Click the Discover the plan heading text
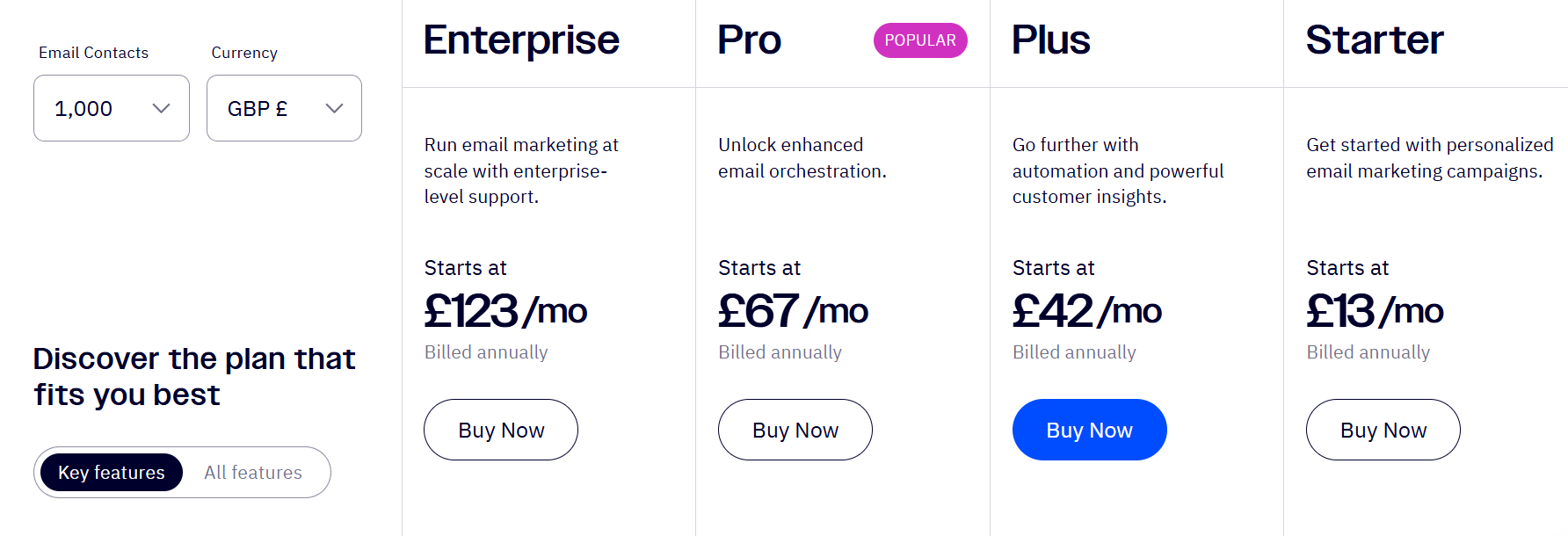 193,376
